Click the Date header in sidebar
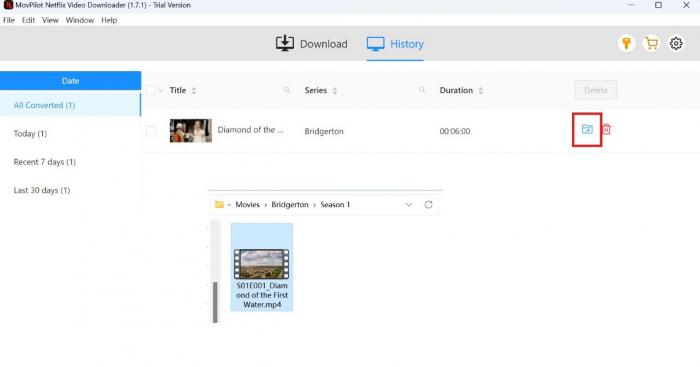 pos(71,81)
